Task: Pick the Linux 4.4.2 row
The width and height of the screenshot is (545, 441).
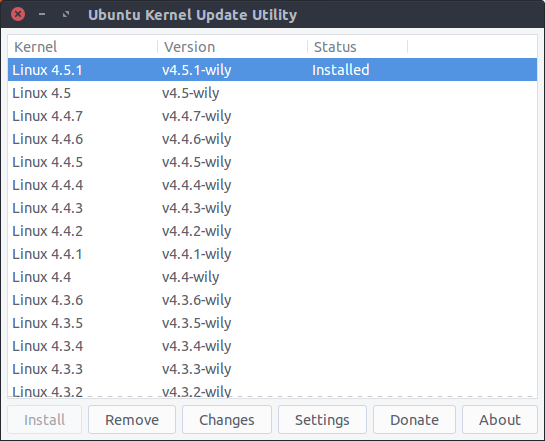Action: tap(272, 231)
